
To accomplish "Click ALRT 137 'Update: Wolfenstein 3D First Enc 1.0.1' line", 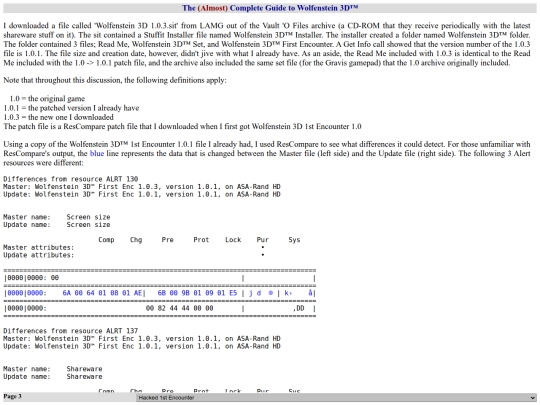I will [x=142, y=346].
